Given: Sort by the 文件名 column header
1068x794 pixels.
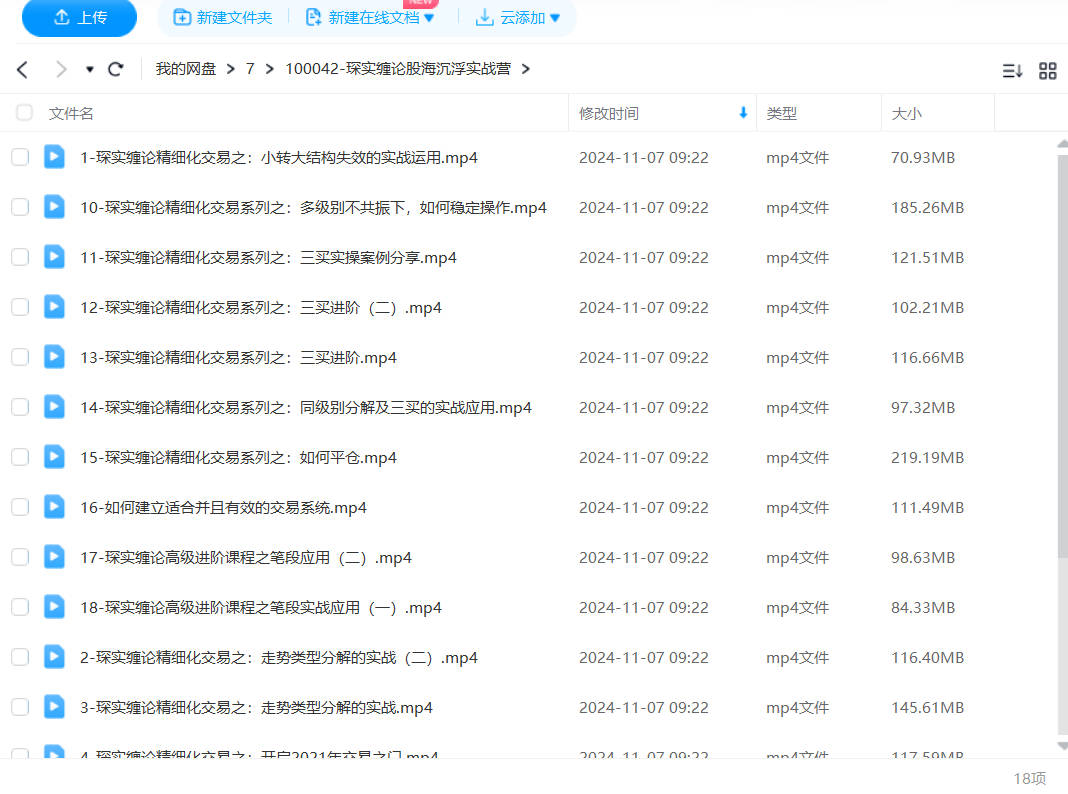Looking at the screenshot, I should tap(71, 113).
